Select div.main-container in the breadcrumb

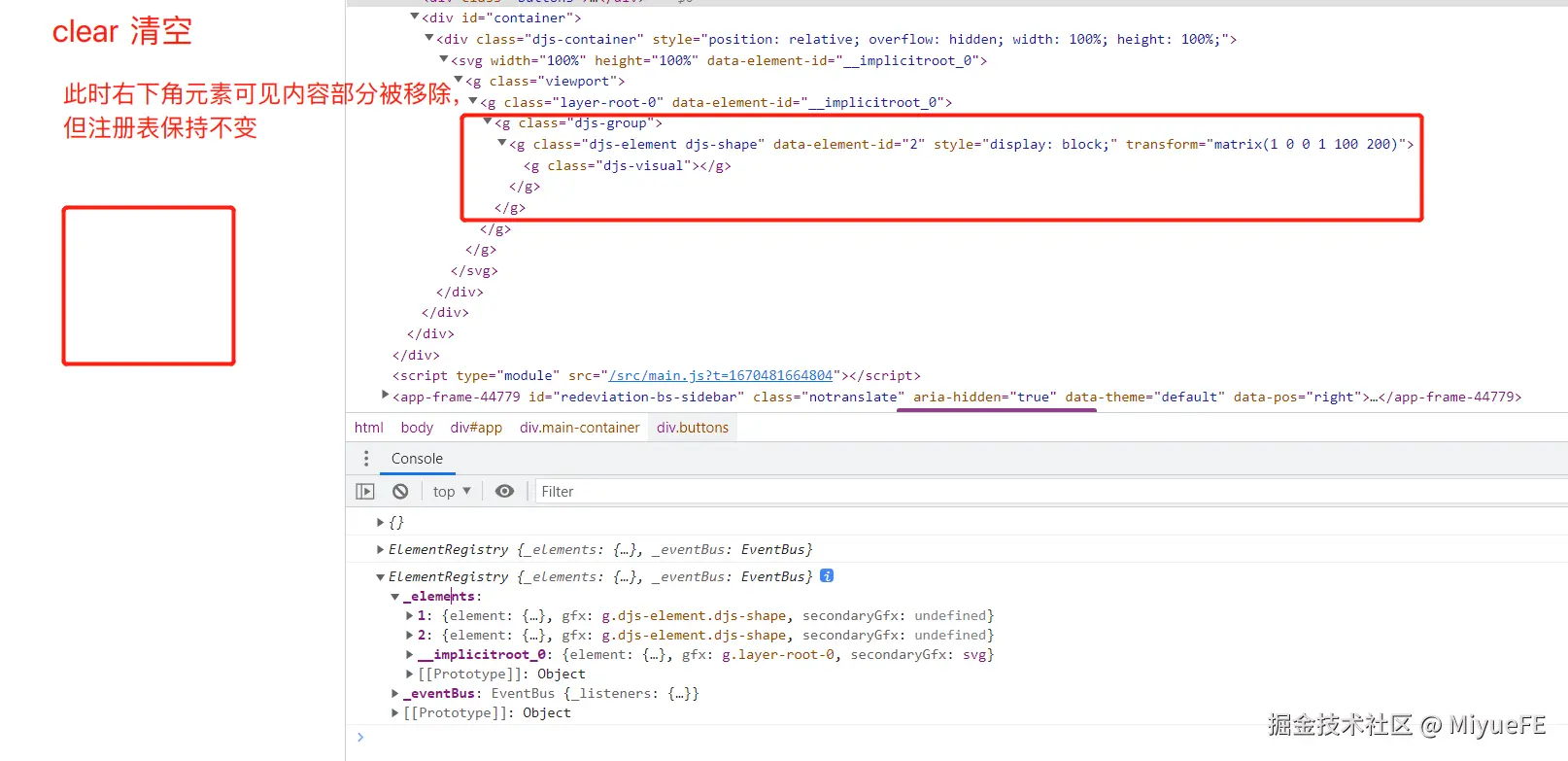(579, 428)
